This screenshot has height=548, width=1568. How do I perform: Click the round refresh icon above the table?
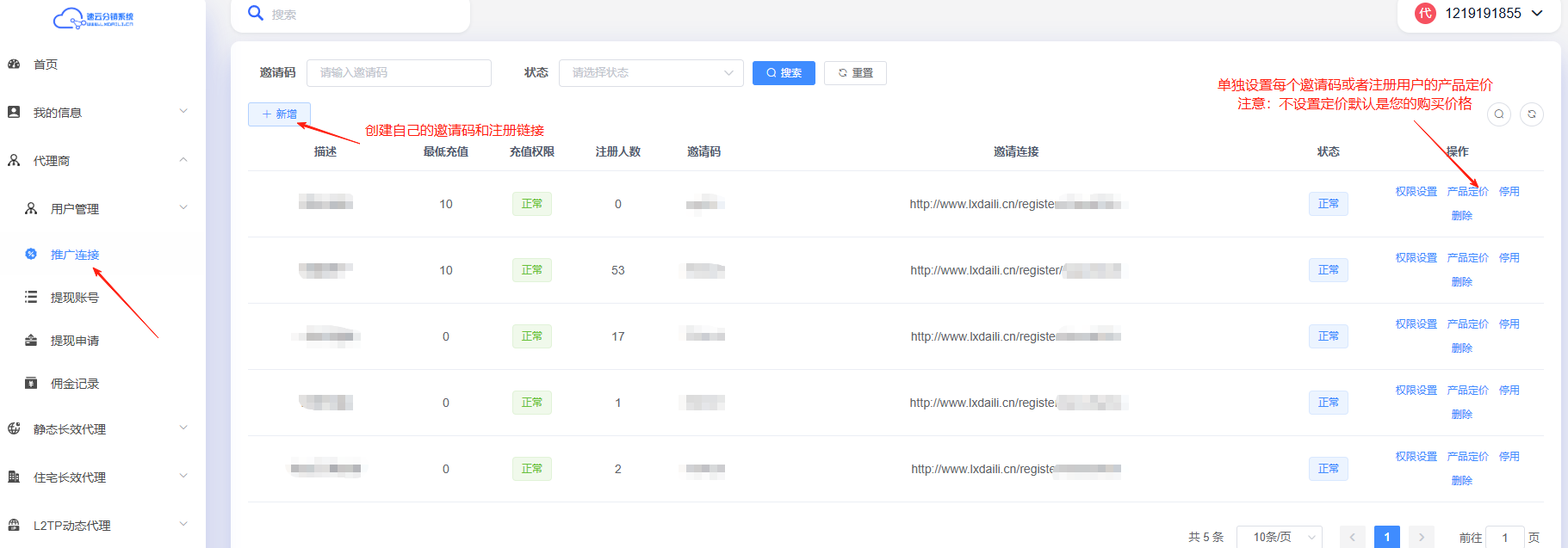point(1532,114)
